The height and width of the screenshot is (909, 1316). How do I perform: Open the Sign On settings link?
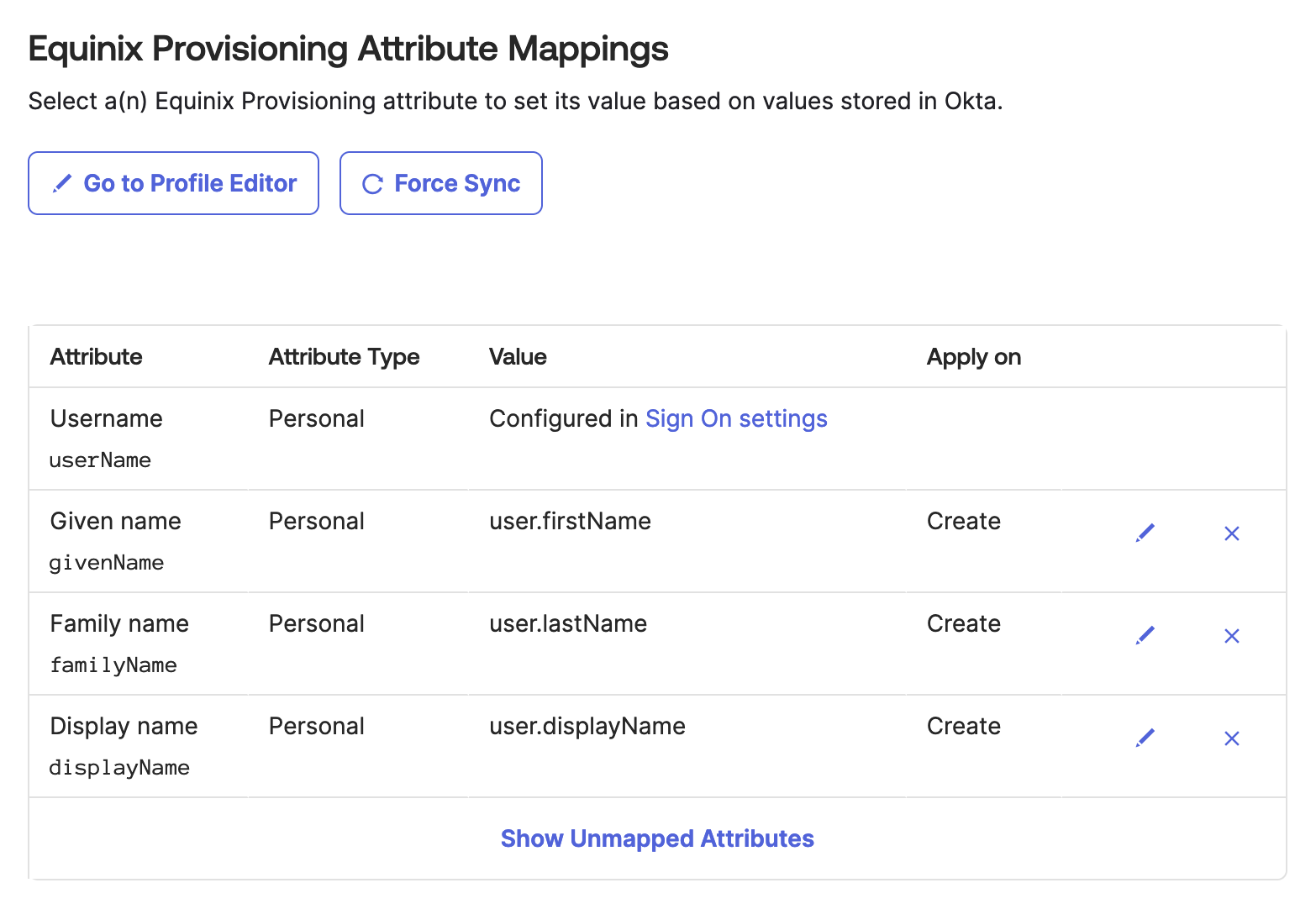tap(736, 418)
